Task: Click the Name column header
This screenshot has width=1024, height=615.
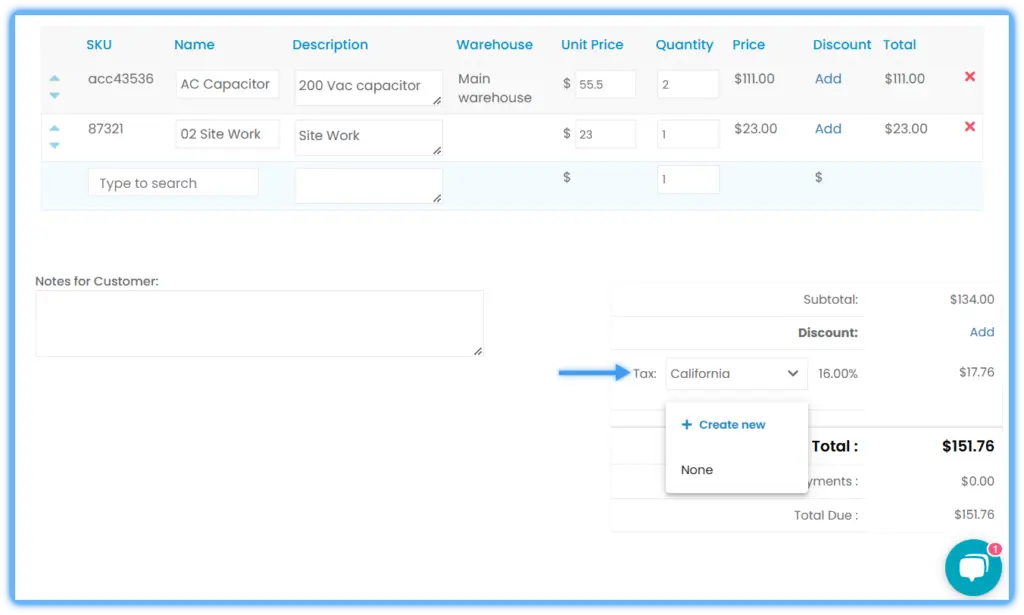Action: [194, 44]
